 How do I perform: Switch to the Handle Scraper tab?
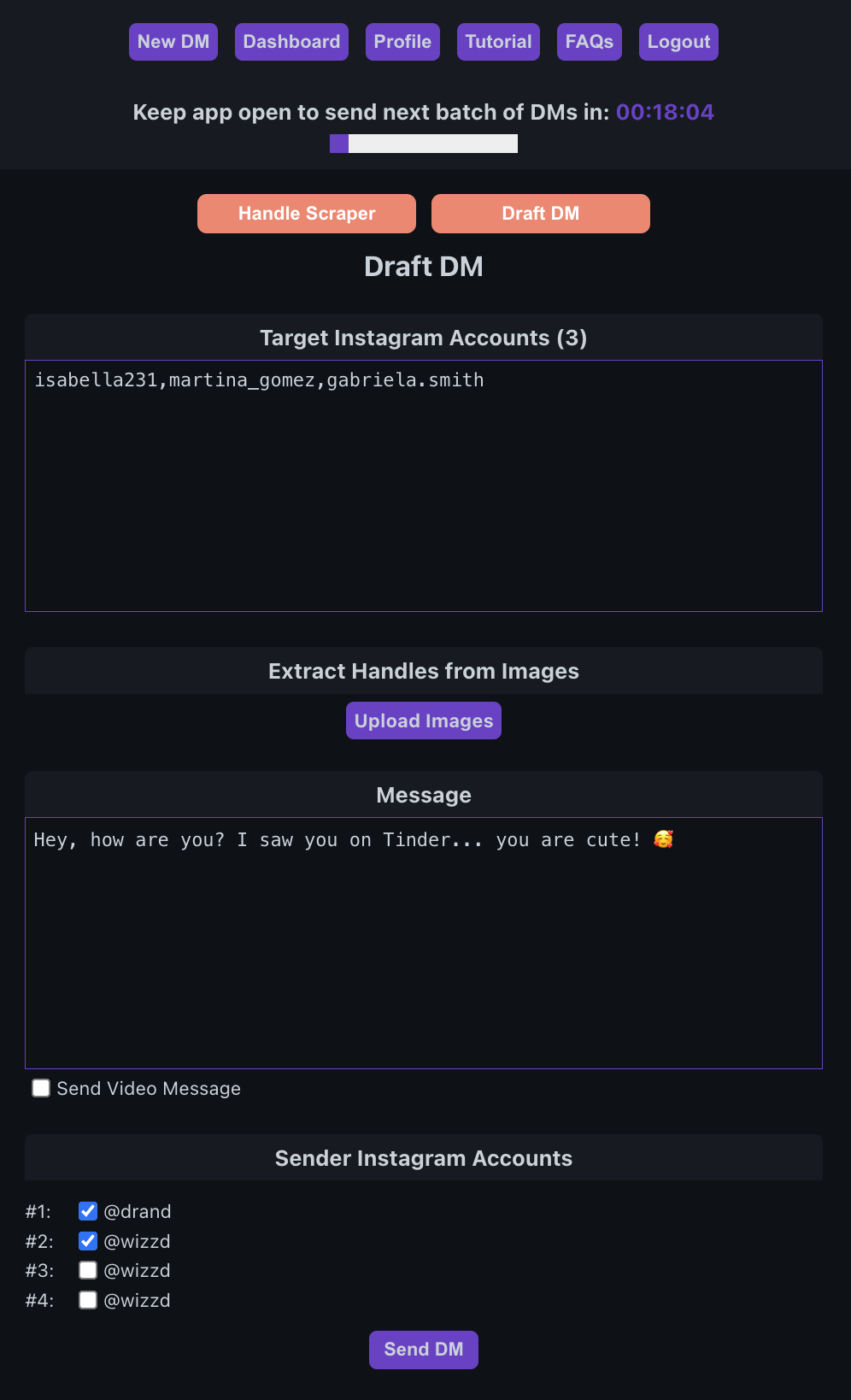(x=307, y=214)
